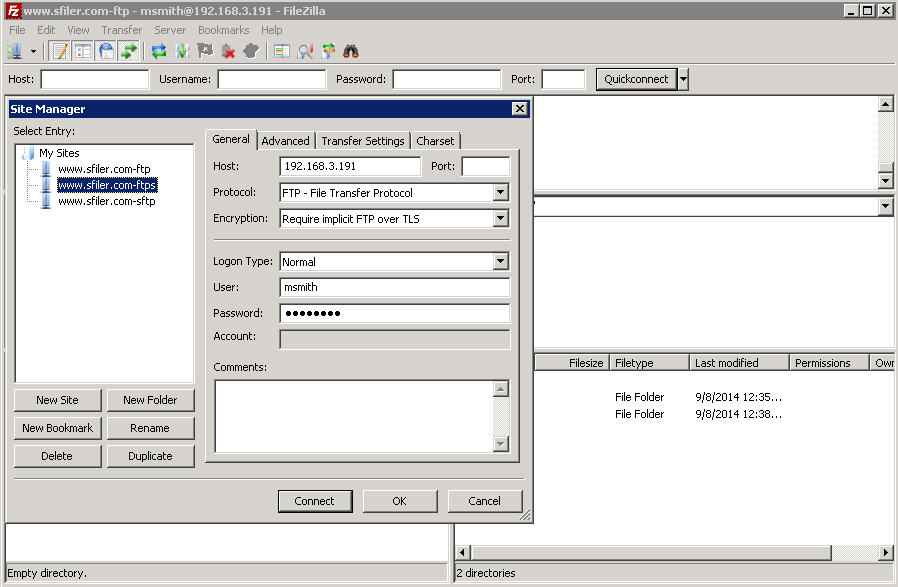Expand the Protocol dropdown
The width and height of the screenshot is (898, 587).
(501, 192)
